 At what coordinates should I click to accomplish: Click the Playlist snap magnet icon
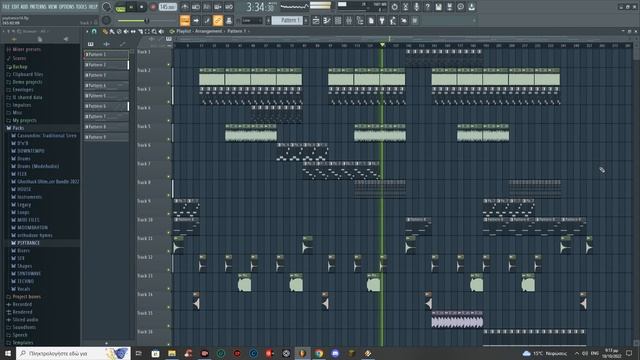pyautogui.click(x=94, y=31)
